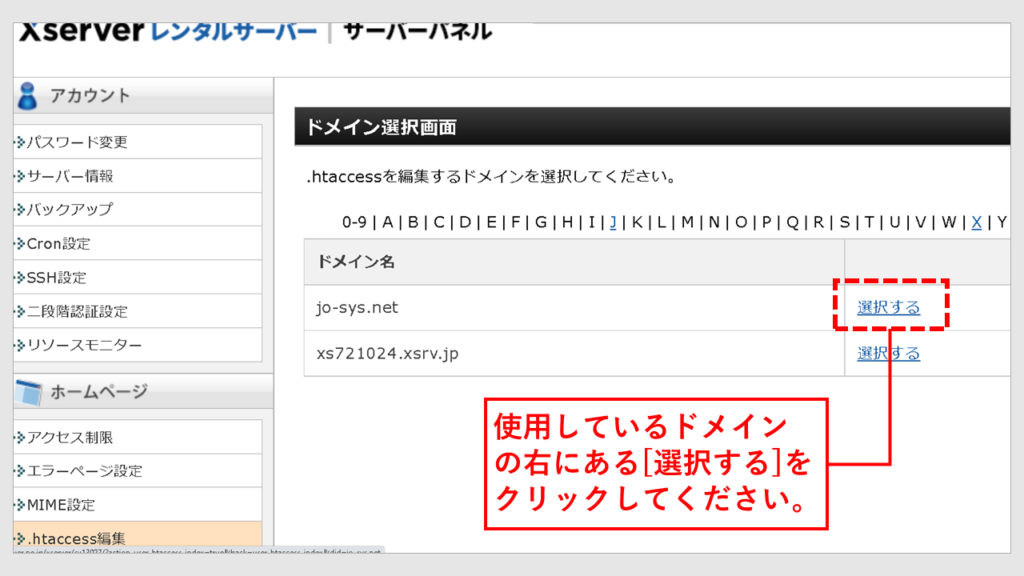Viewport: 1024px width, 576px height.
Task: Click the アカウント section header
Action: pyautogui.click(x=143, y=96)
